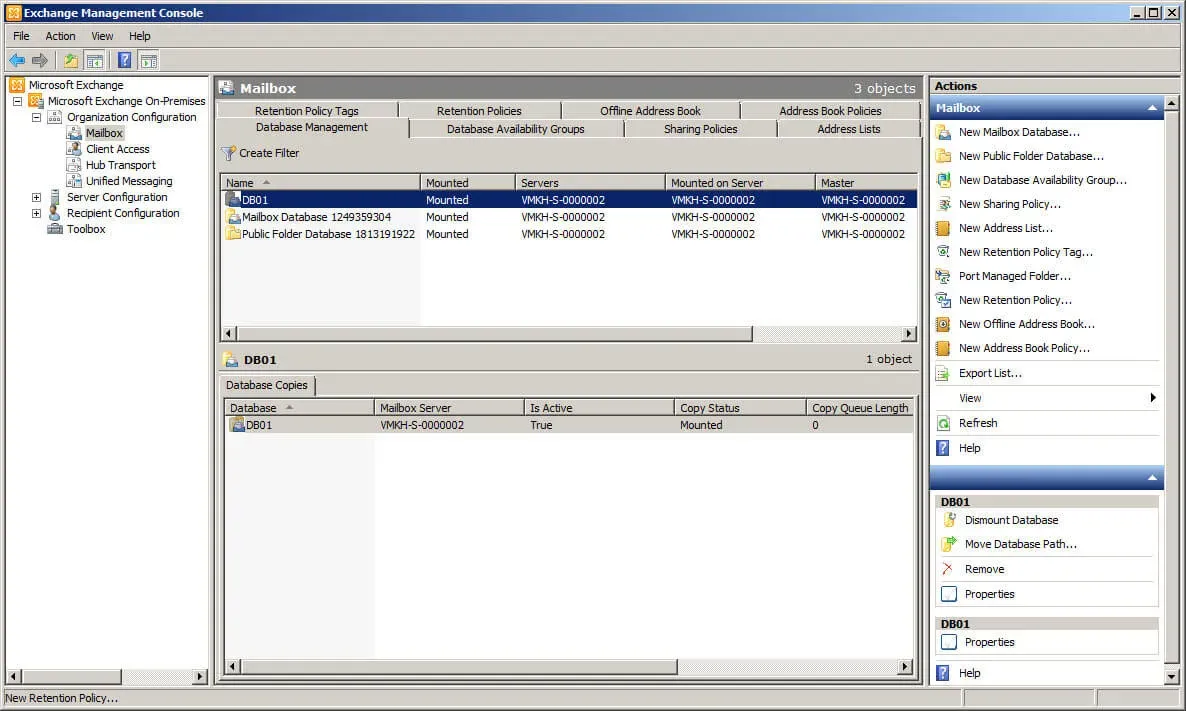Screen dimensions: 1186x711
Task: Click the Create Filter funnel icon
Action: click(x=228, y=153)
